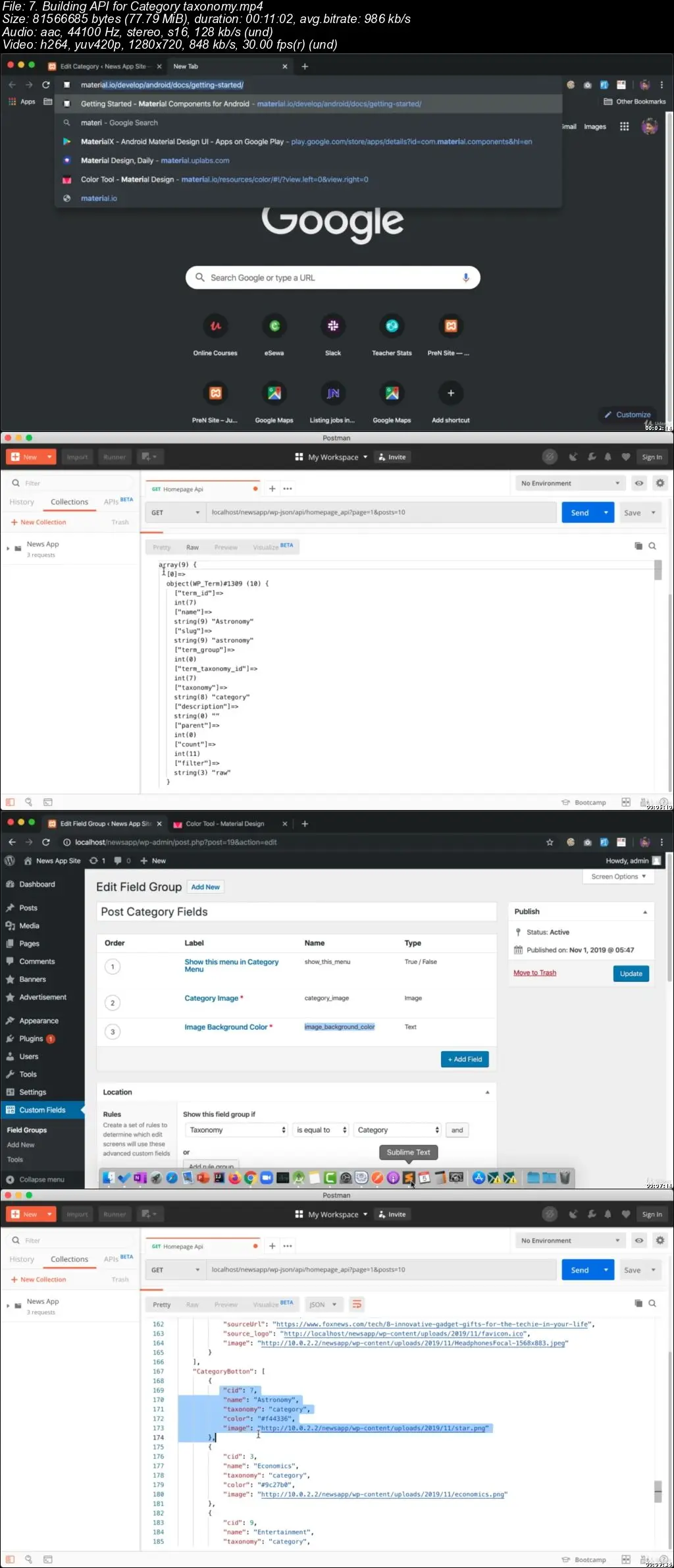The width and height of the screenshot is (674, 1568).
Task: Toggle sidebar icon in Postman array-output window footer
Action: tap(10, 802)
